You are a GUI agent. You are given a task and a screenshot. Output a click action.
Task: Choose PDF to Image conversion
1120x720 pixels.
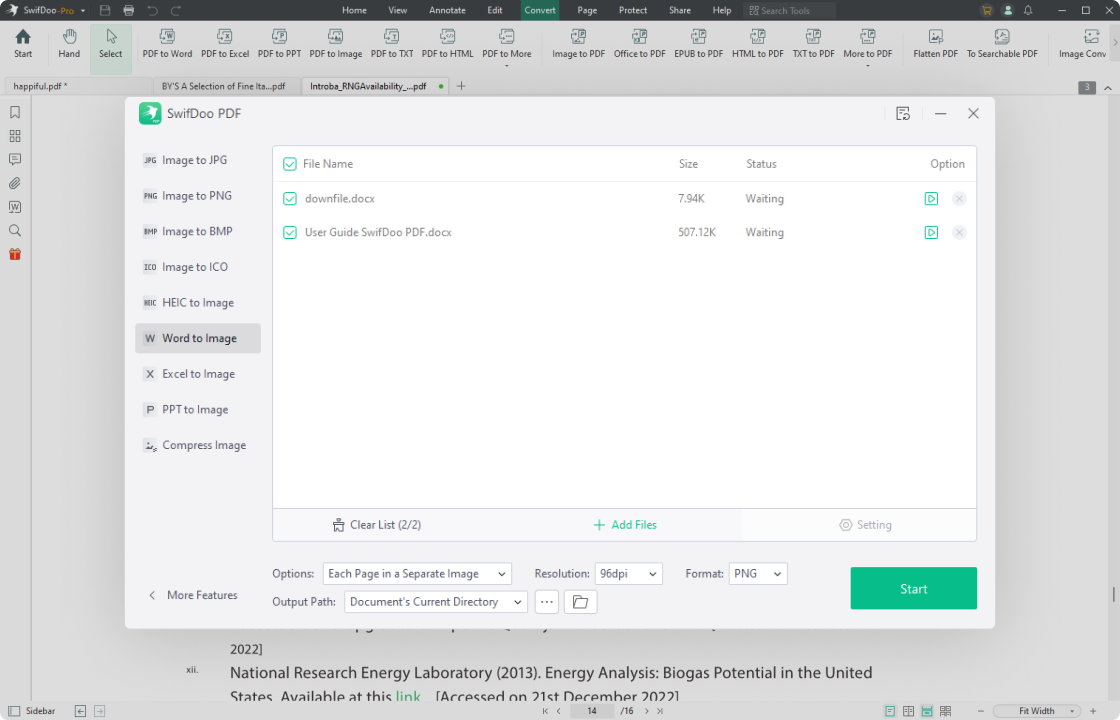(x=335, y=44)
